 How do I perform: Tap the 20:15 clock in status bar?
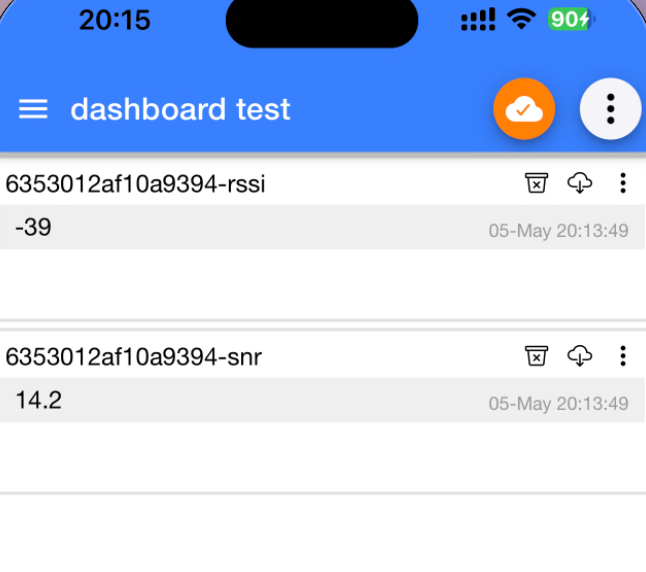[115, 20]
